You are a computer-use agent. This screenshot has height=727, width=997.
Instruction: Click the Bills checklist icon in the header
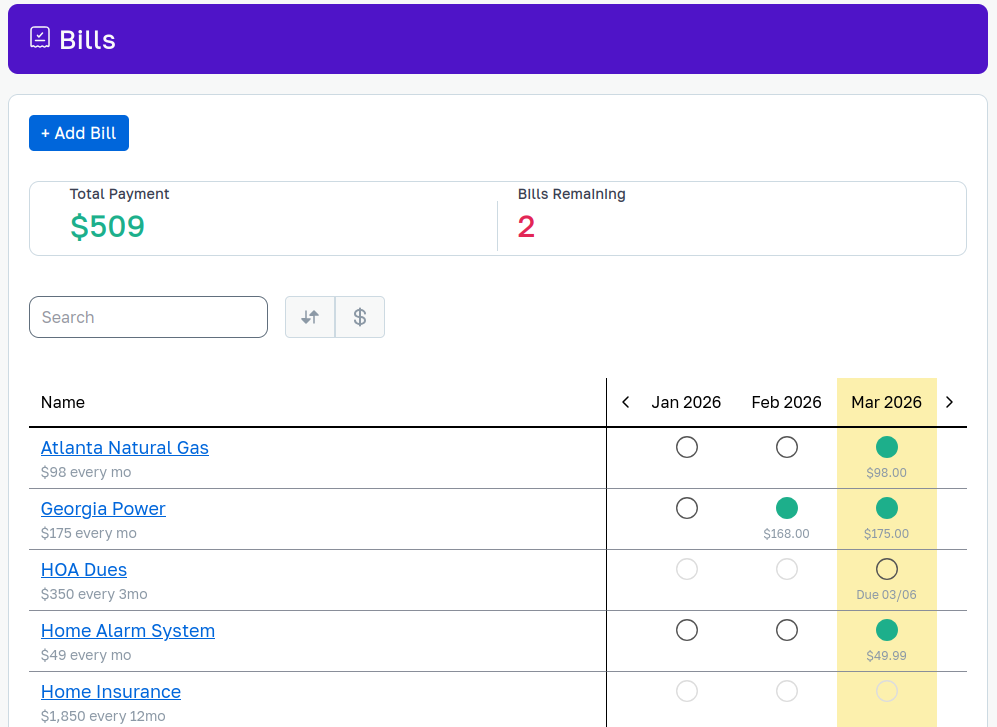[x=40, y=37]
